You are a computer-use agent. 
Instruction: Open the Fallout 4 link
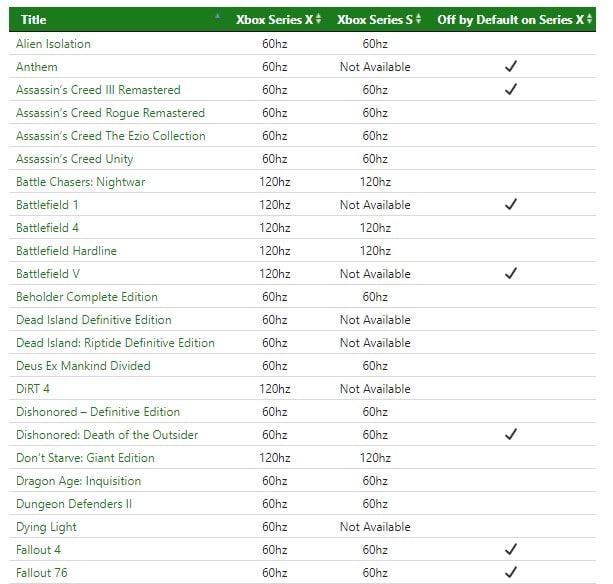38,550
